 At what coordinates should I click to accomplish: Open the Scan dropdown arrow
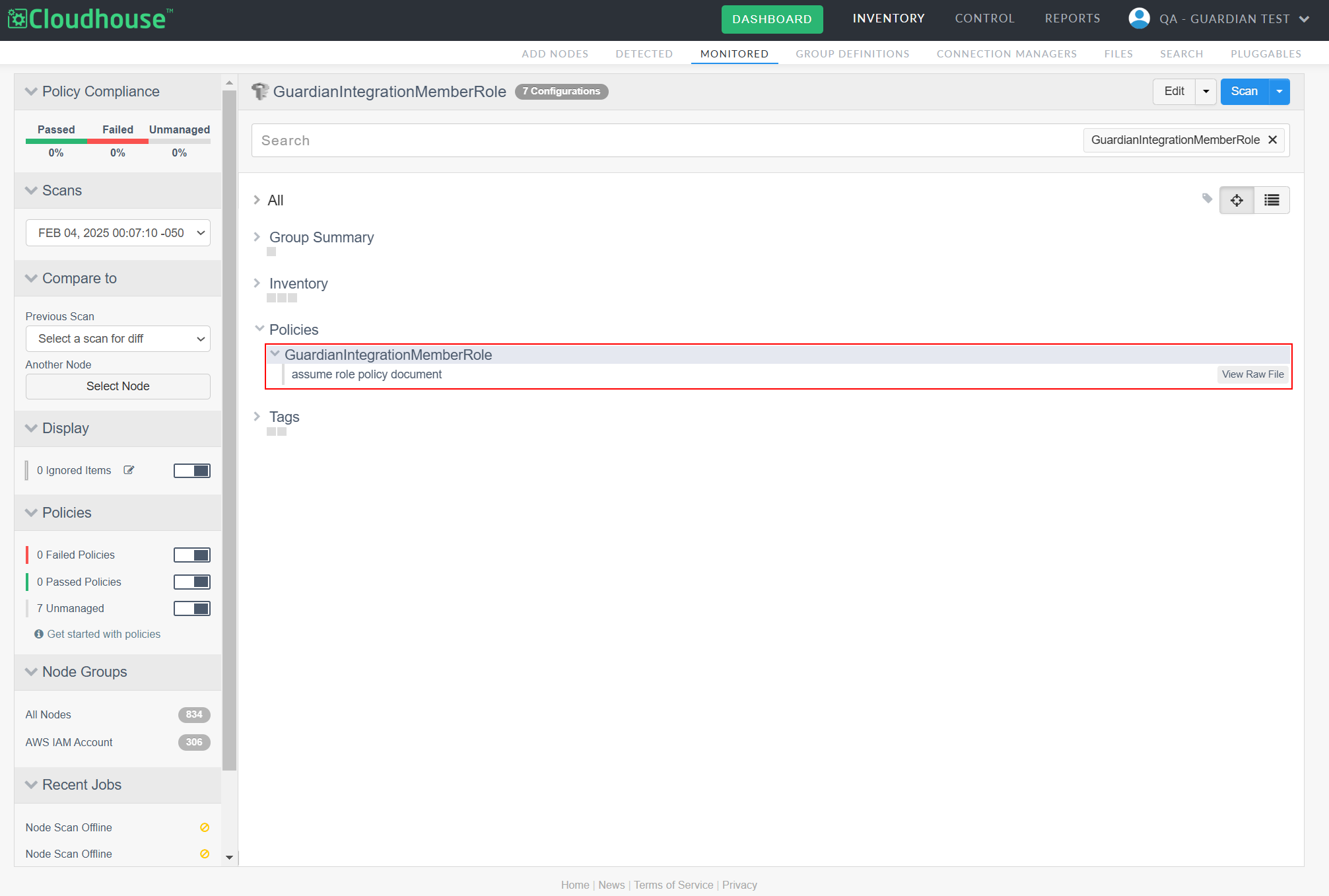point(1279,91)
